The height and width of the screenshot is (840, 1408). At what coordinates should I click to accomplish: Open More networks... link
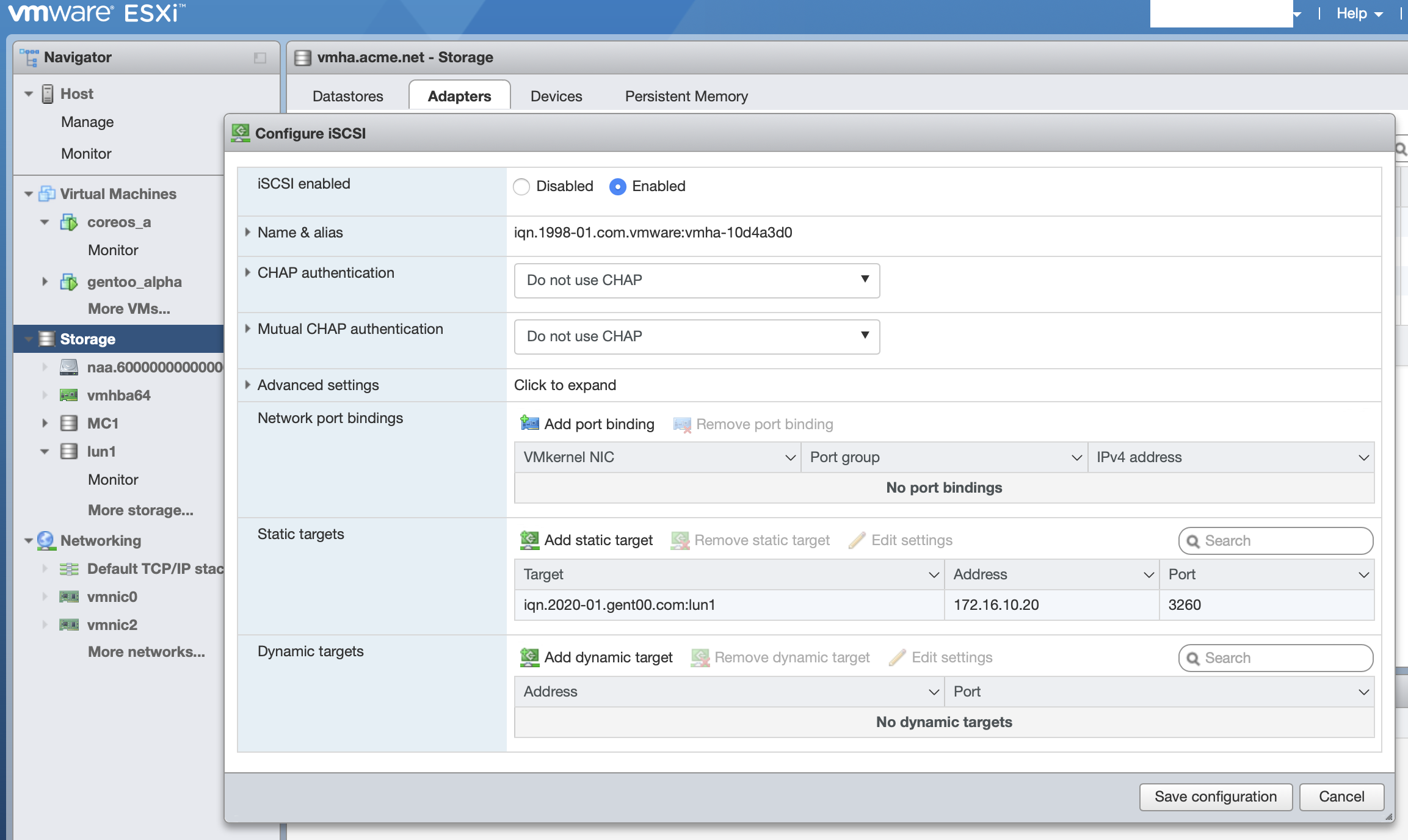[147, 652]
